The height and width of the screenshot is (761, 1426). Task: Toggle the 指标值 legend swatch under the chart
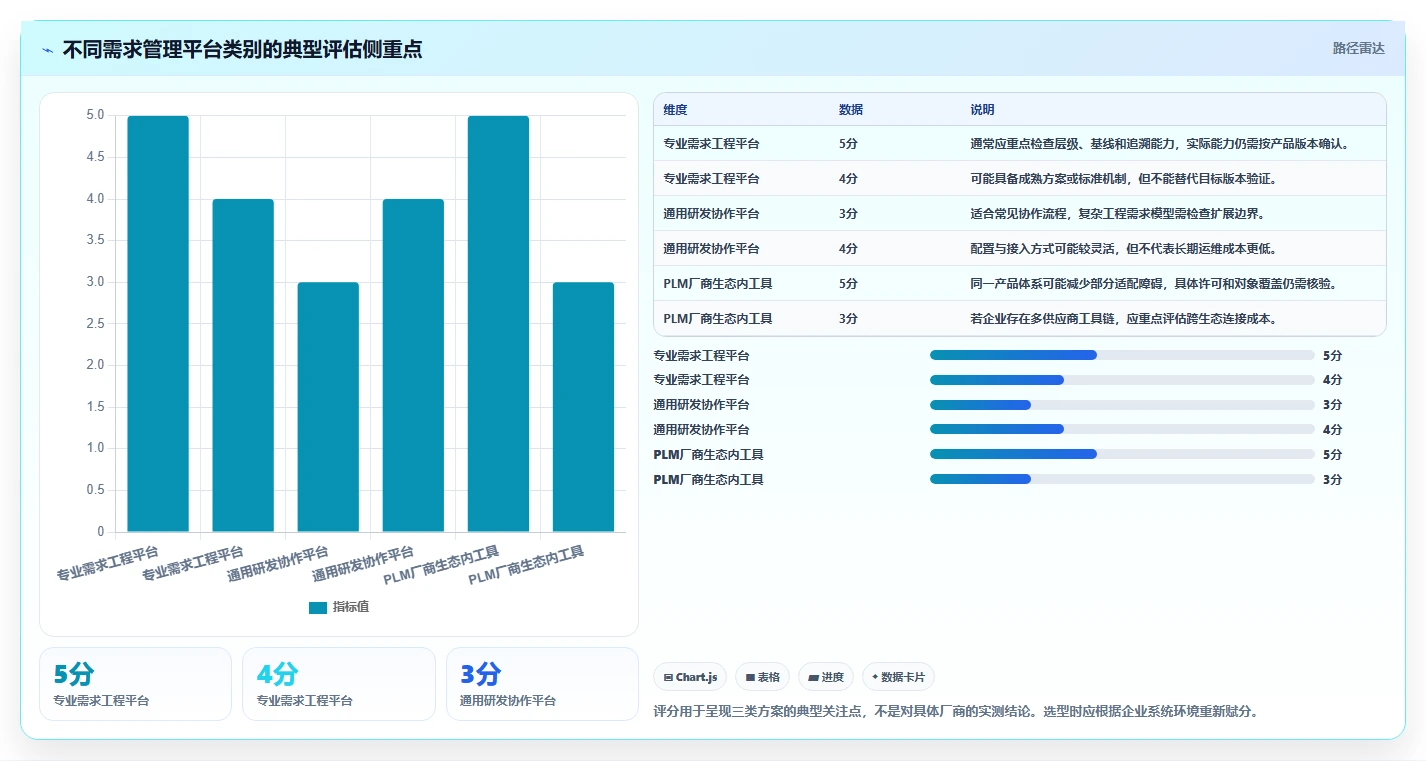point(318,608)
